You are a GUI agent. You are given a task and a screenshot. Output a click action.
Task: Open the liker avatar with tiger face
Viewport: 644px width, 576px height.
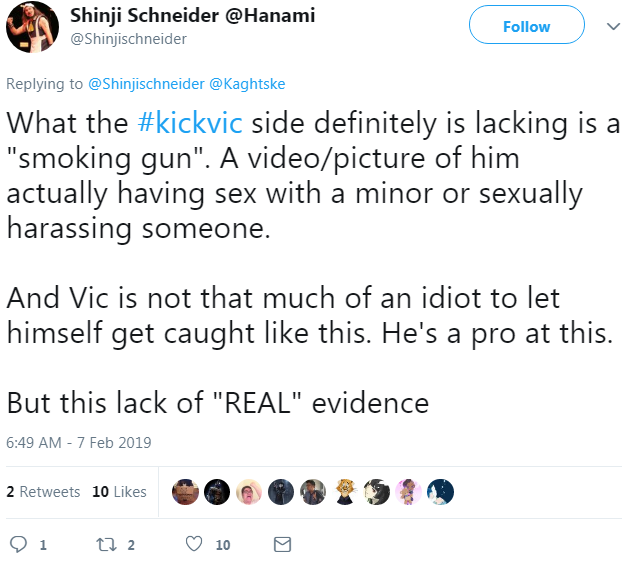(x=345, y=492)
